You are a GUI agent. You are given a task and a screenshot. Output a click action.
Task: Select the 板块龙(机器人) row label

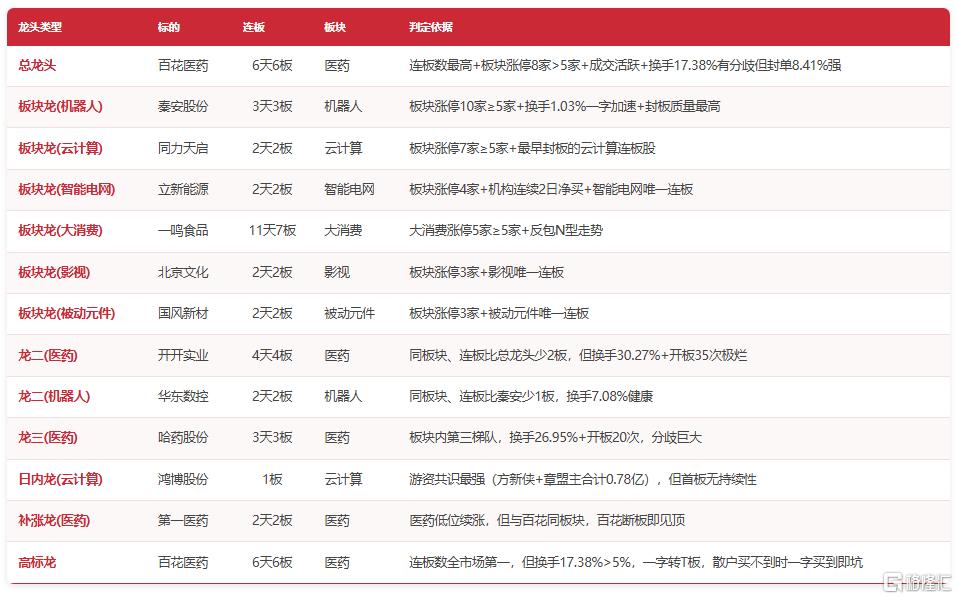60,106
